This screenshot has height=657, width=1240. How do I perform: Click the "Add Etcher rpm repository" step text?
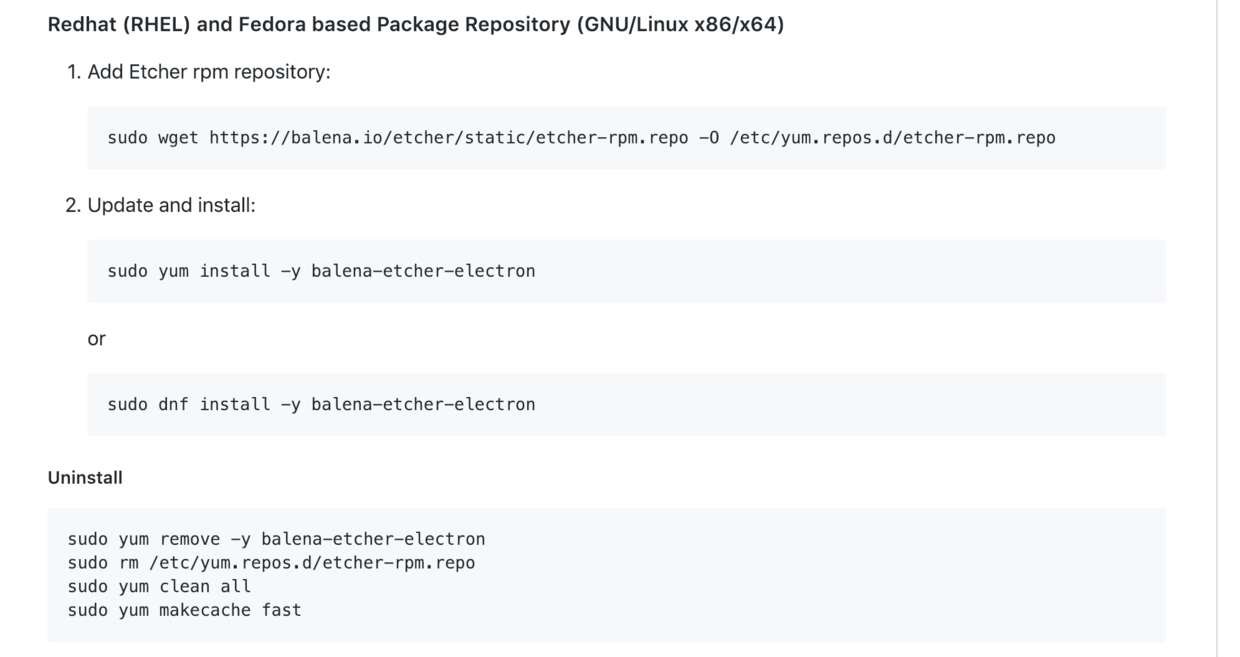(x=208, y=72)
